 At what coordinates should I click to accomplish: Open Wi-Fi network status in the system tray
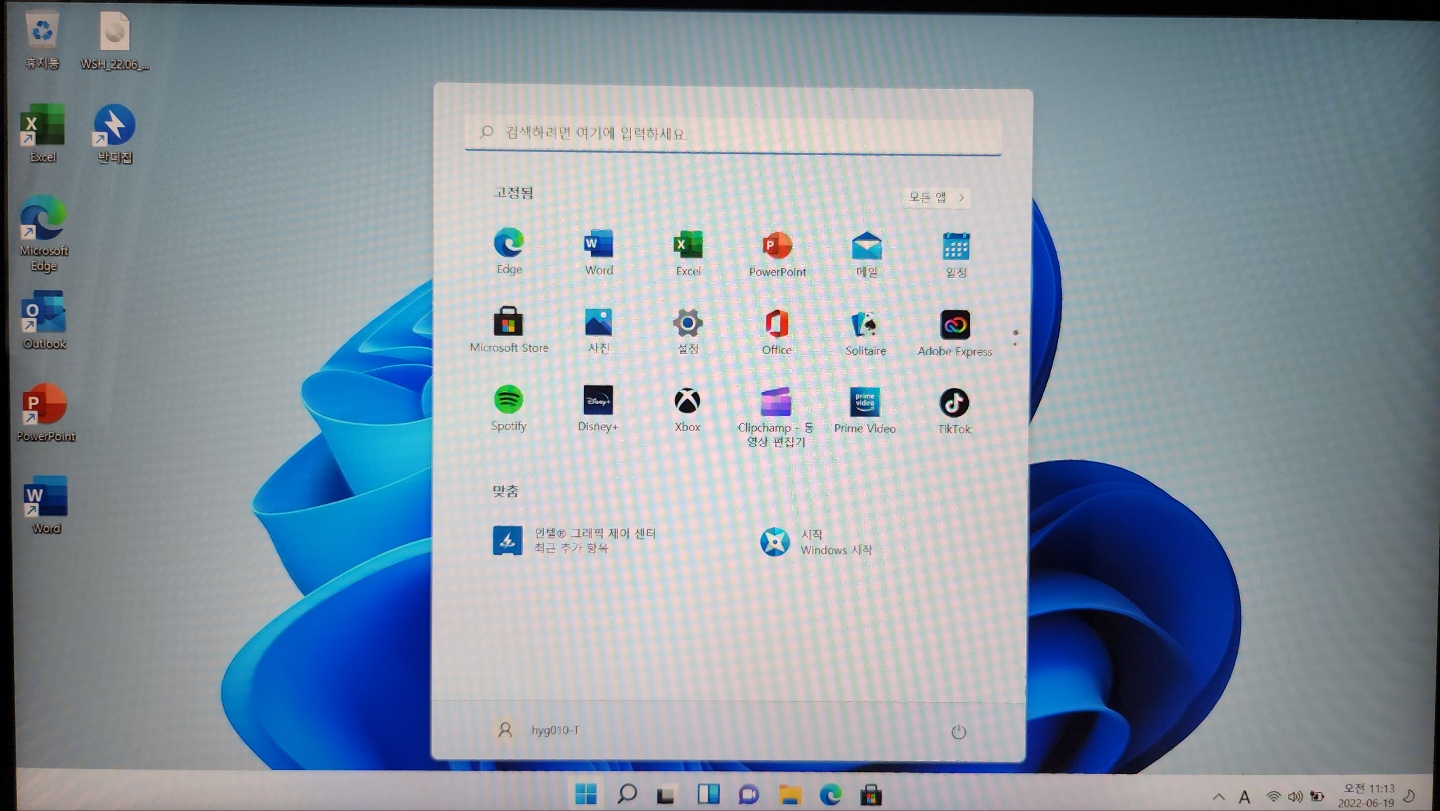pos(1273,796)
